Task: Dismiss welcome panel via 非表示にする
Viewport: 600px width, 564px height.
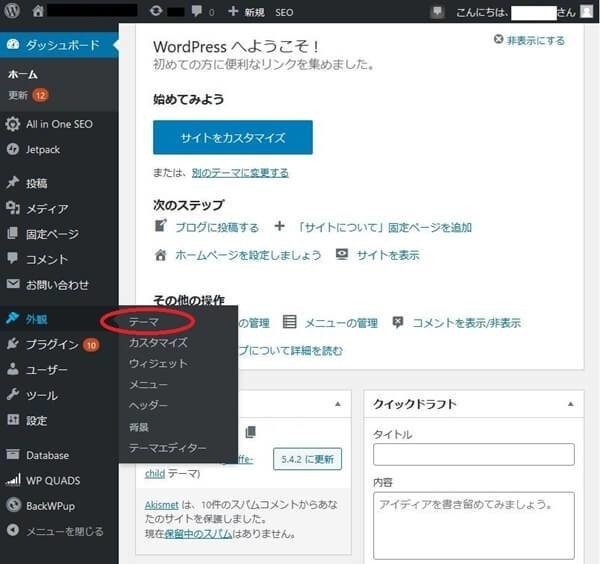Action: point(529,40)
